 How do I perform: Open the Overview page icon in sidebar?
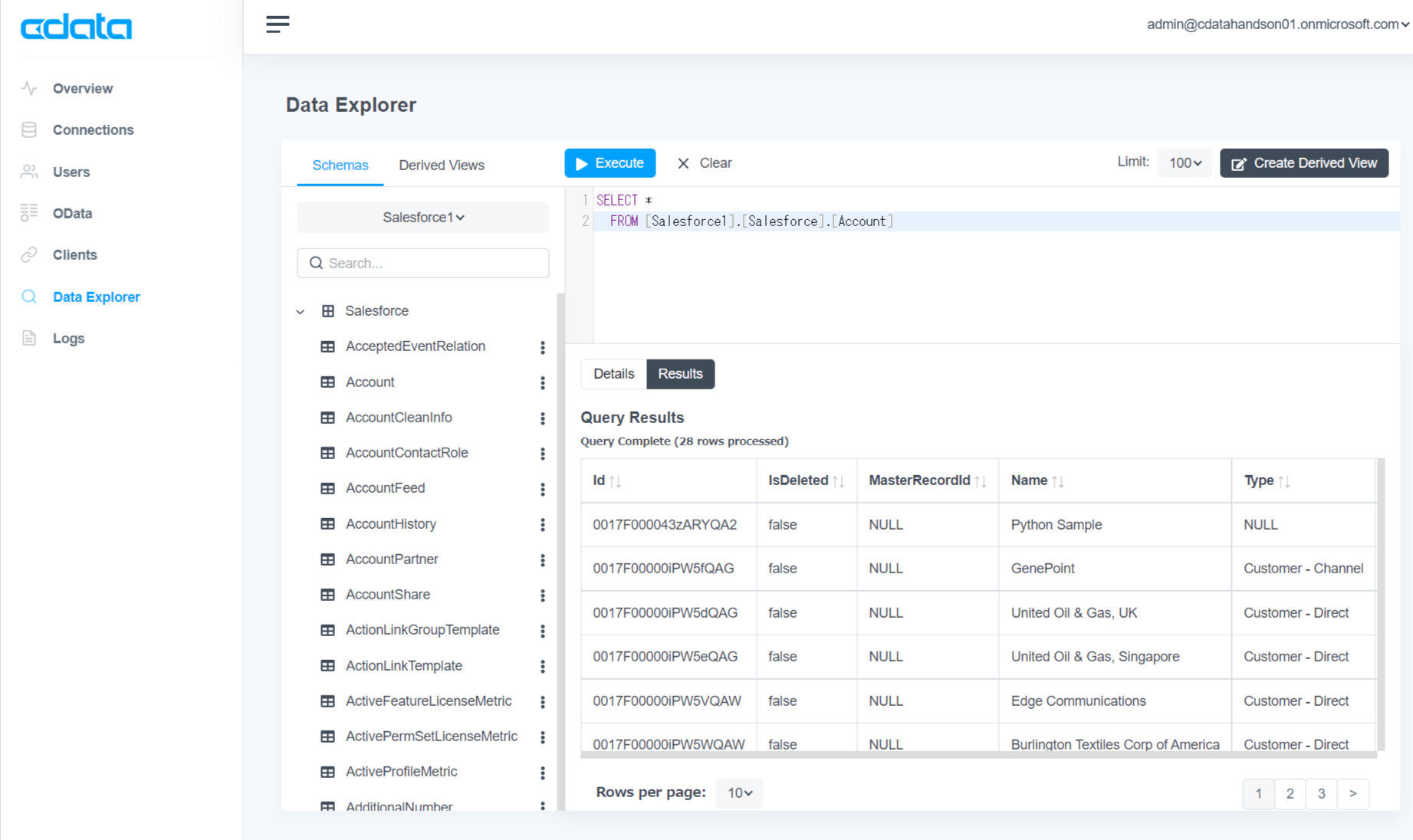[29, 88]
